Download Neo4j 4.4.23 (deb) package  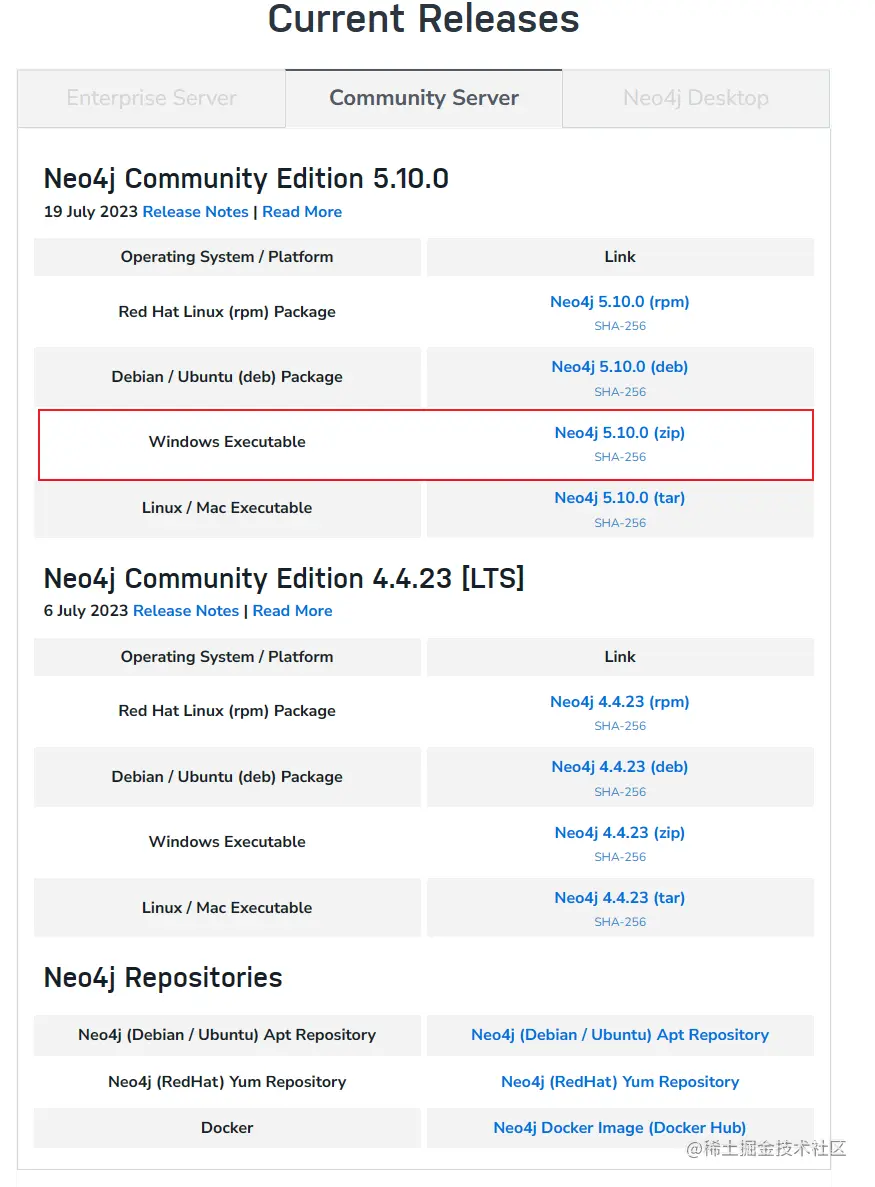620,767
